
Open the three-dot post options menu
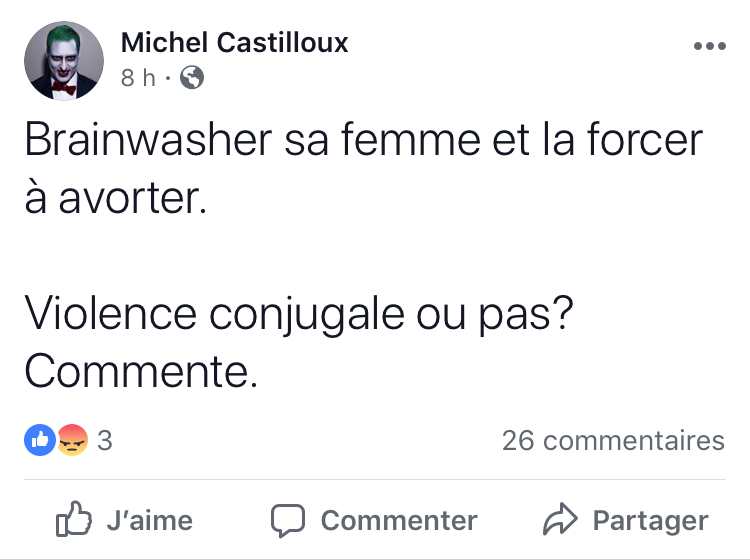(x=710, y=46)
